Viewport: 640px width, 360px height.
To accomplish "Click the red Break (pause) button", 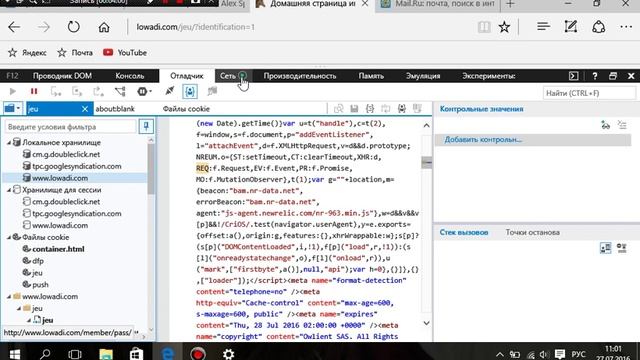I will point(34,91).
